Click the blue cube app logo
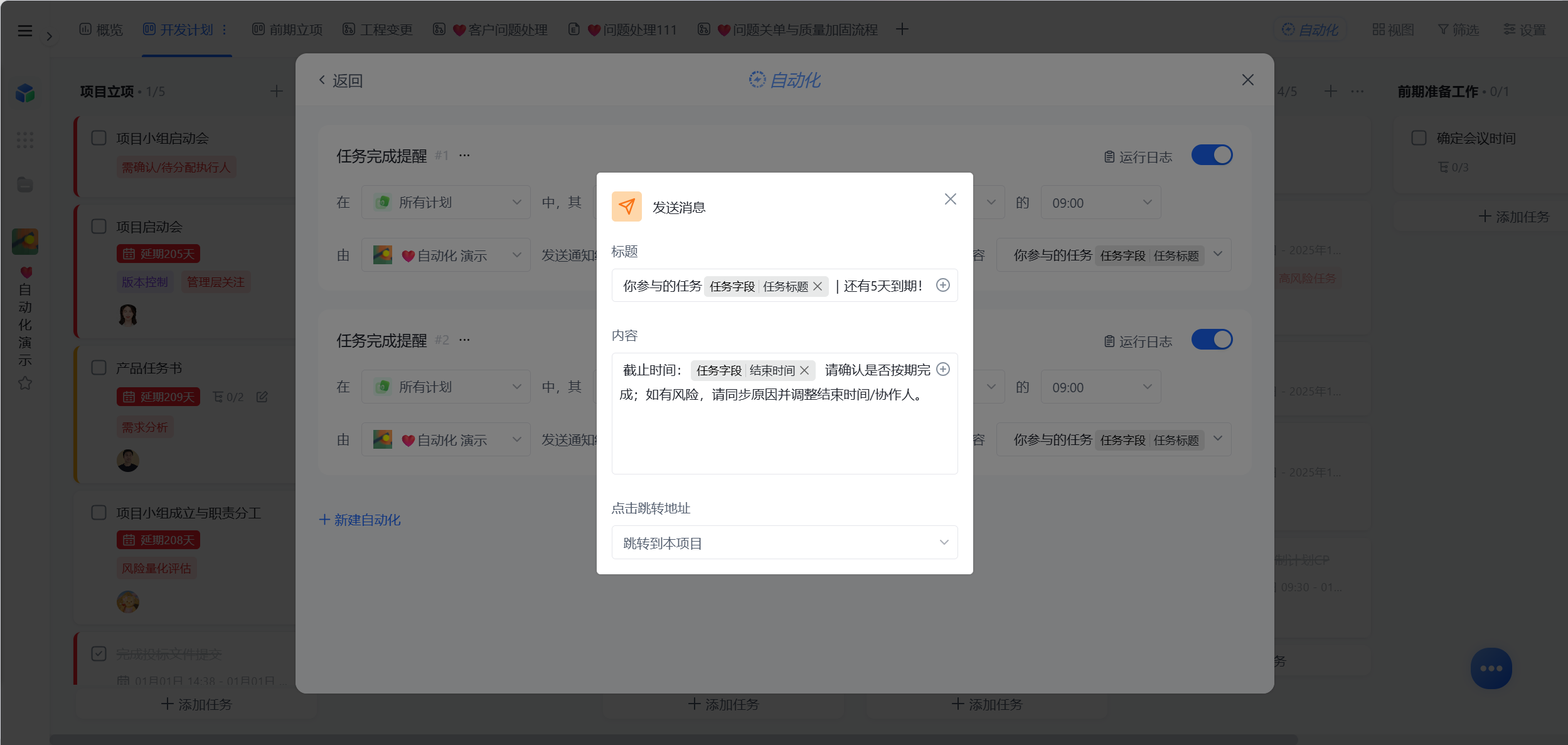 point(25,93)
